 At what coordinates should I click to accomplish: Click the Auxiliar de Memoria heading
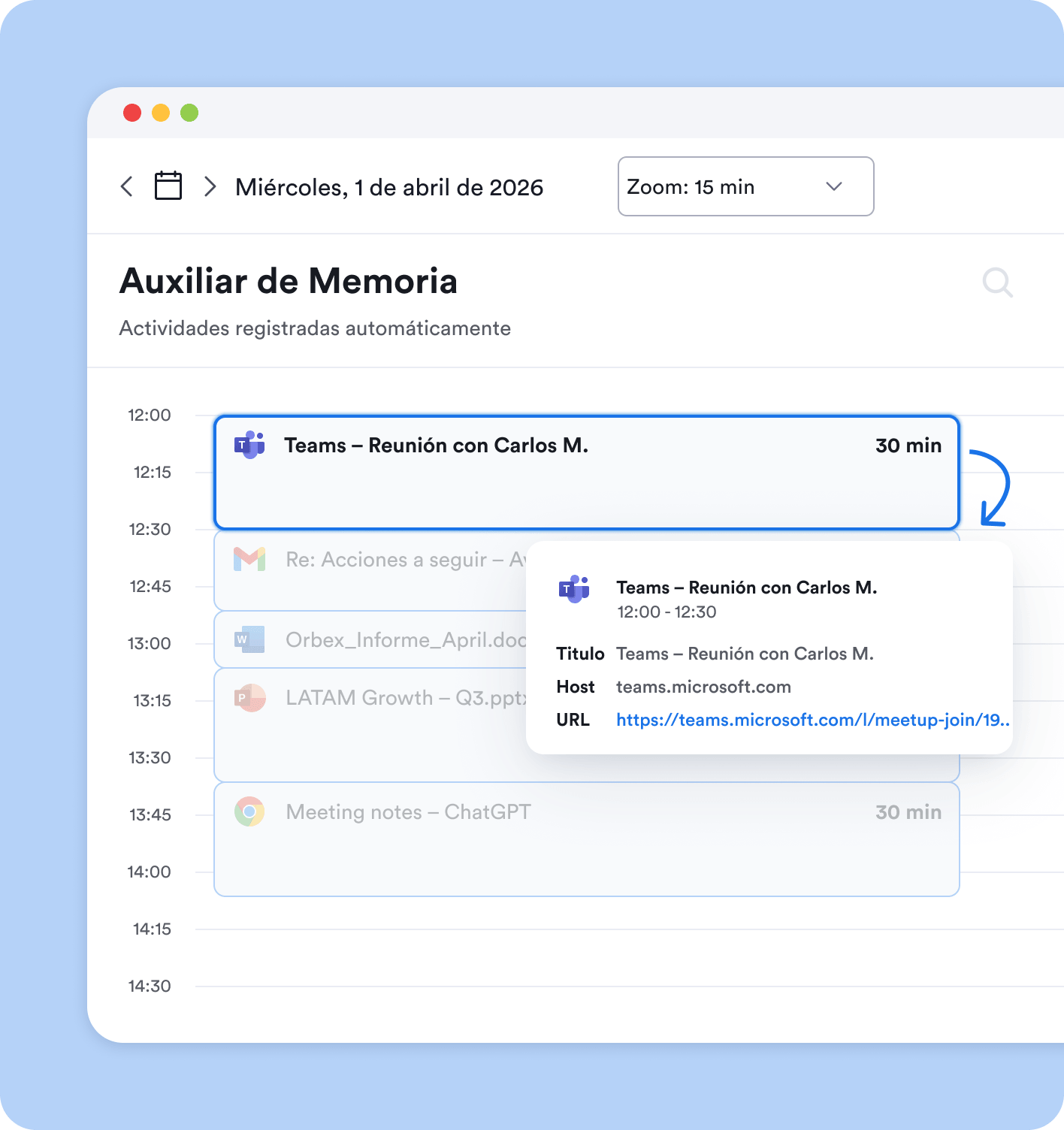pos(289,281)
